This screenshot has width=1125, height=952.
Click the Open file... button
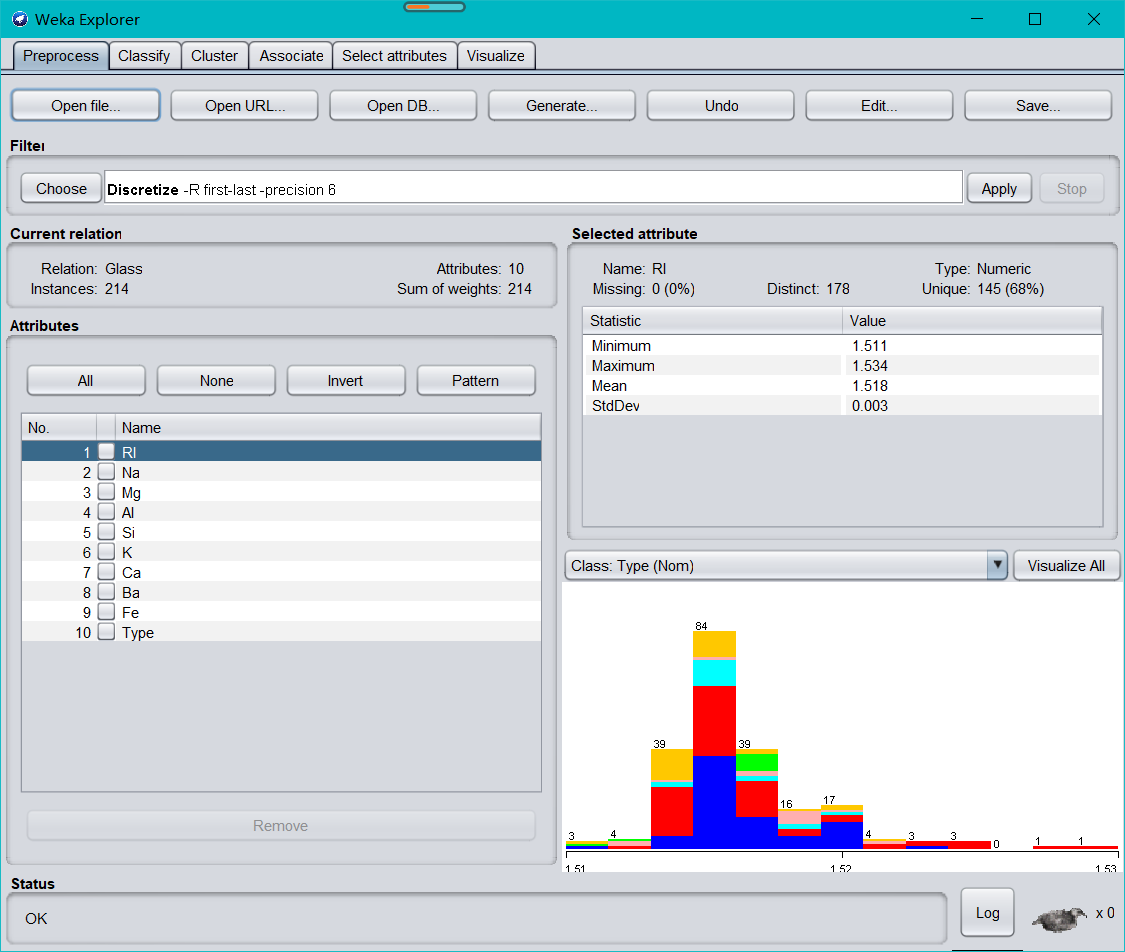click(85, 105)
